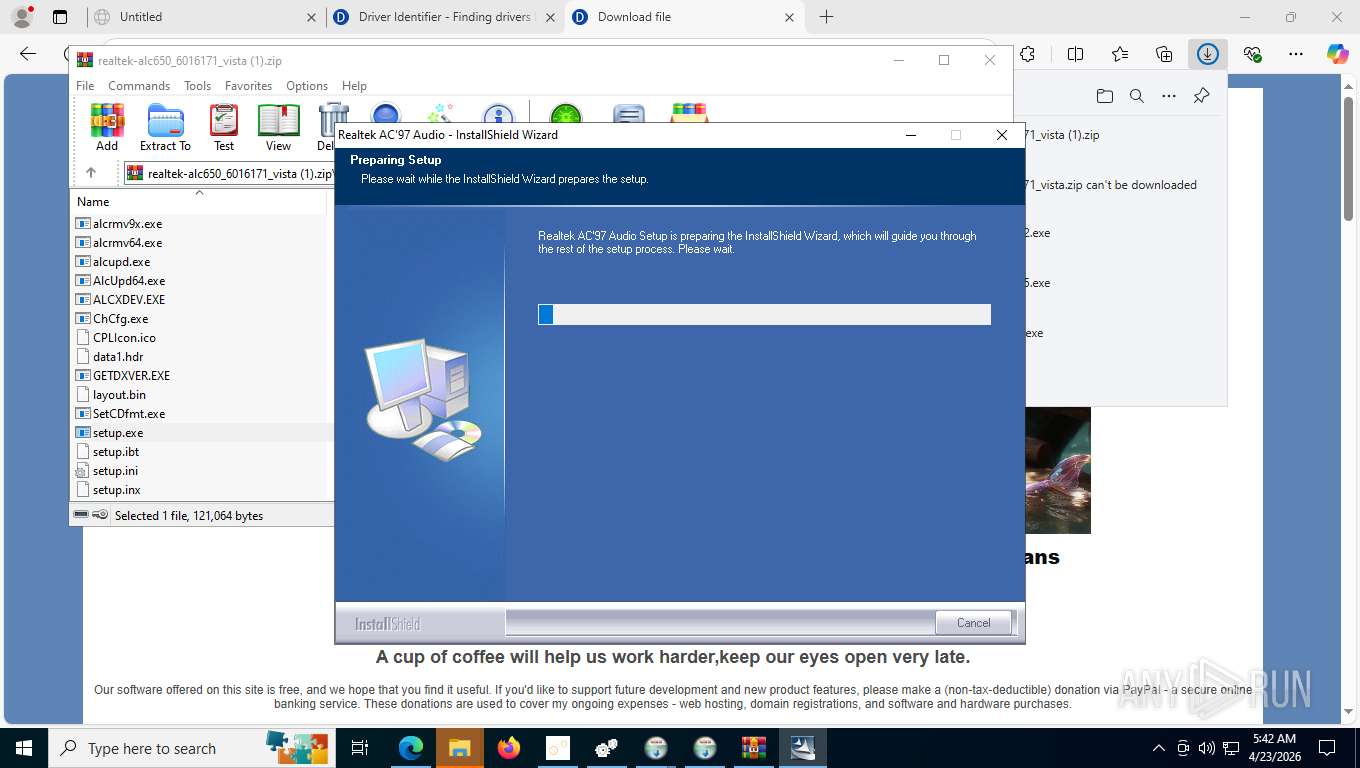Select GETDXVER.EXE in the archive list
Viewport: 1360px width, 768px height.
tap(131, 376)
